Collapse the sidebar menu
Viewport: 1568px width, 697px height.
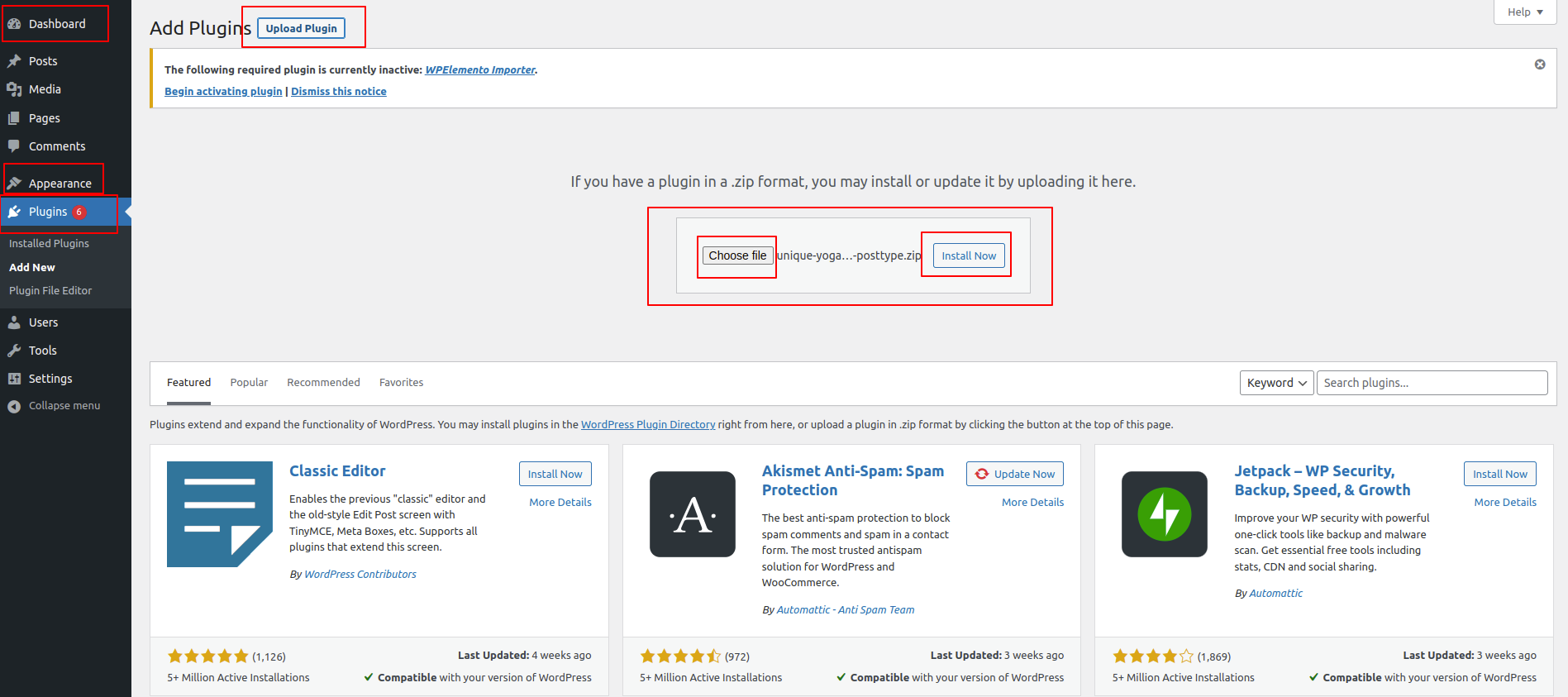55,406
